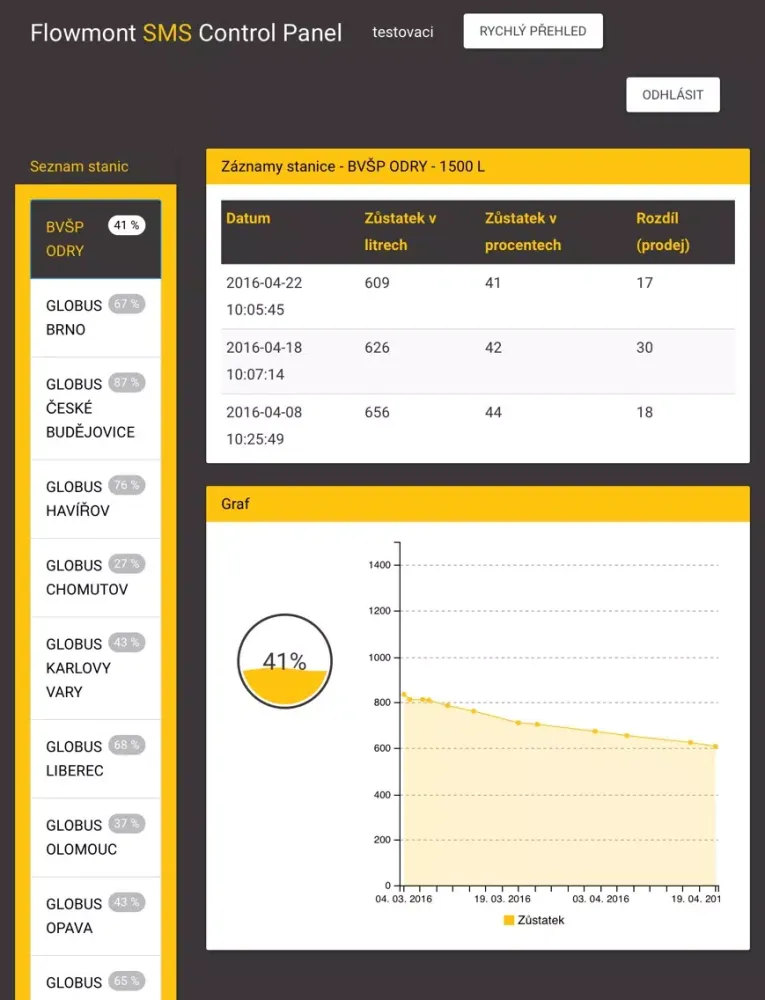
Task: Click the difference value 17
Action: click(645, 283)
